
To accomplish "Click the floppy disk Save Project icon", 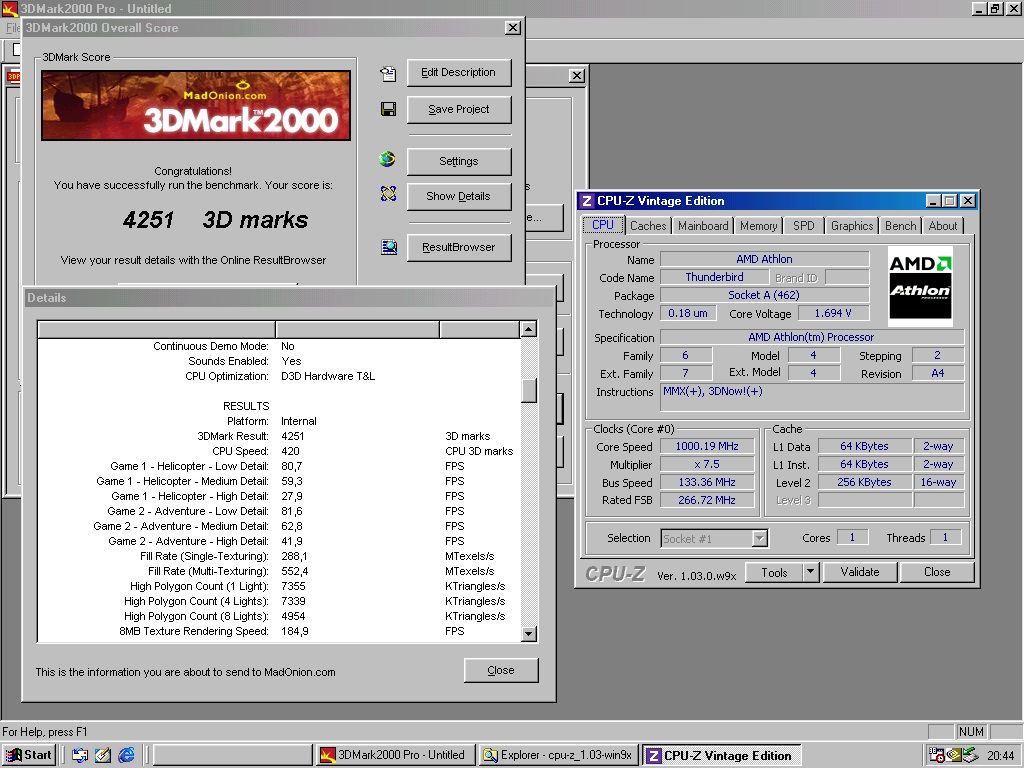I will pyautogui.click(x=389, y=109).
